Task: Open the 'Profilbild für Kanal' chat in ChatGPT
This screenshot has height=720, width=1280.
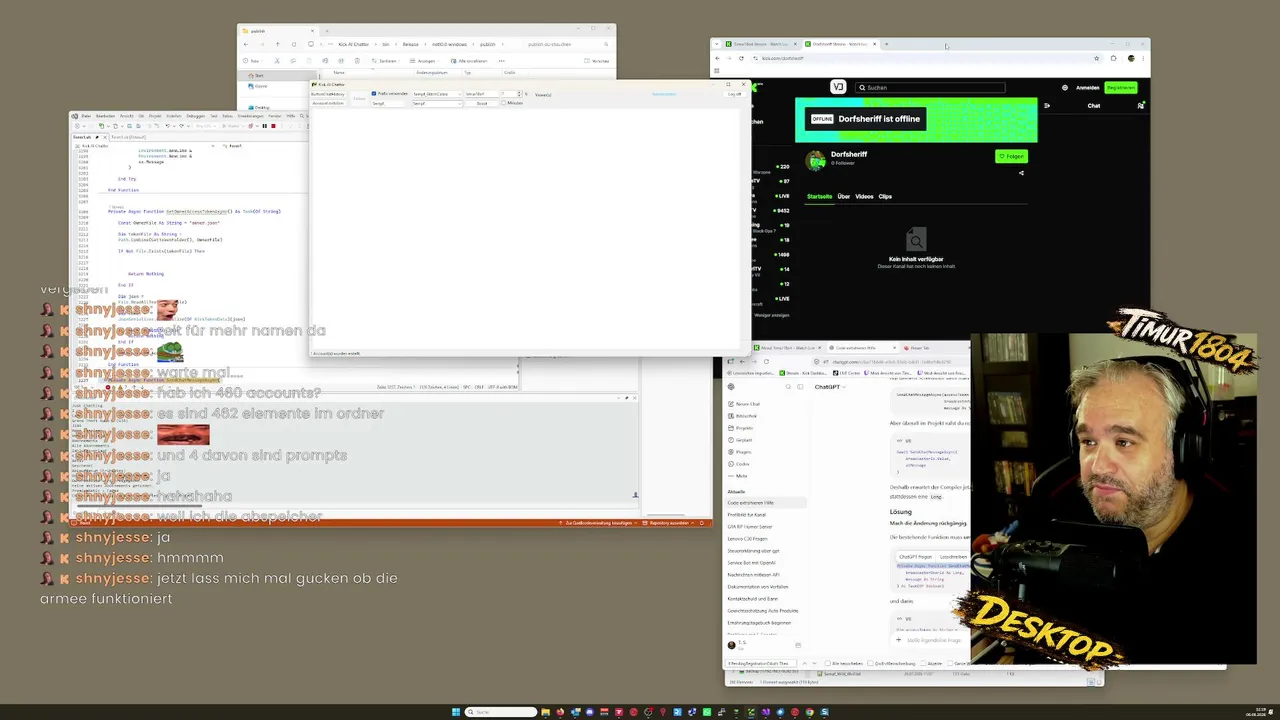Action: (747, 515)
